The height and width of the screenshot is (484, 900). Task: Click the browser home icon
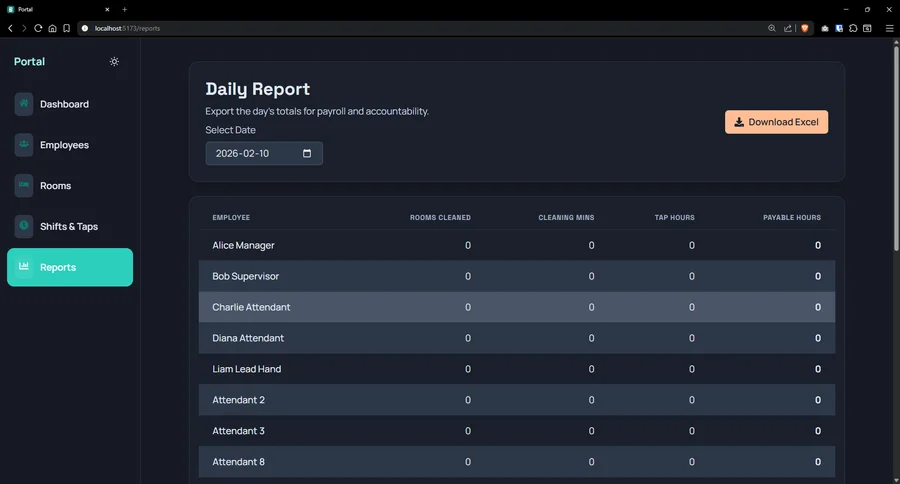coord(52,28)
